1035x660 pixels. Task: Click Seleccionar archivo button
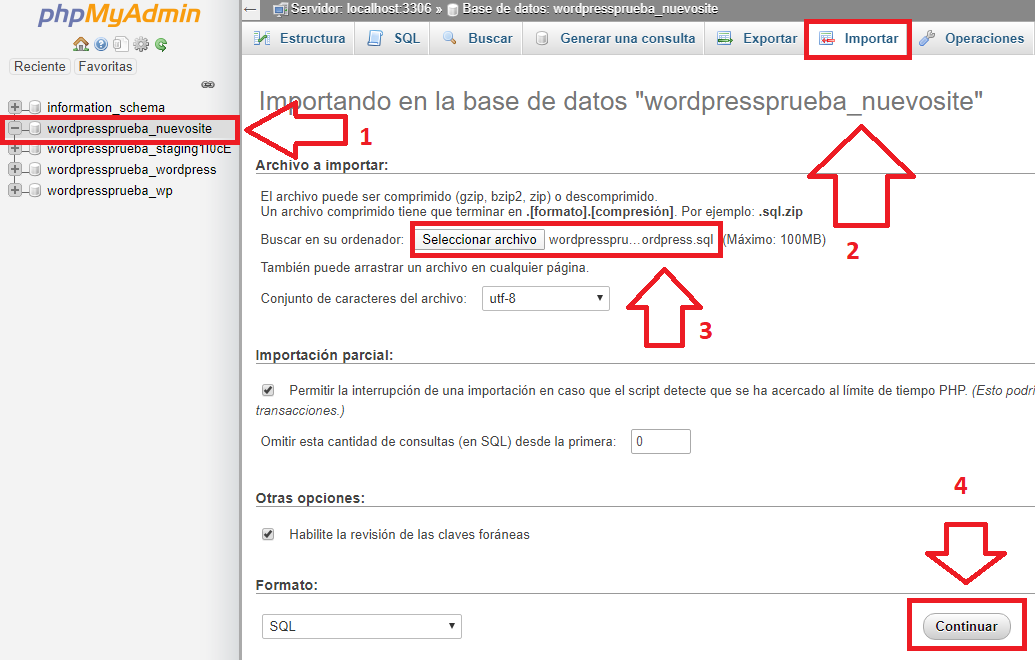tap(479, 240)
